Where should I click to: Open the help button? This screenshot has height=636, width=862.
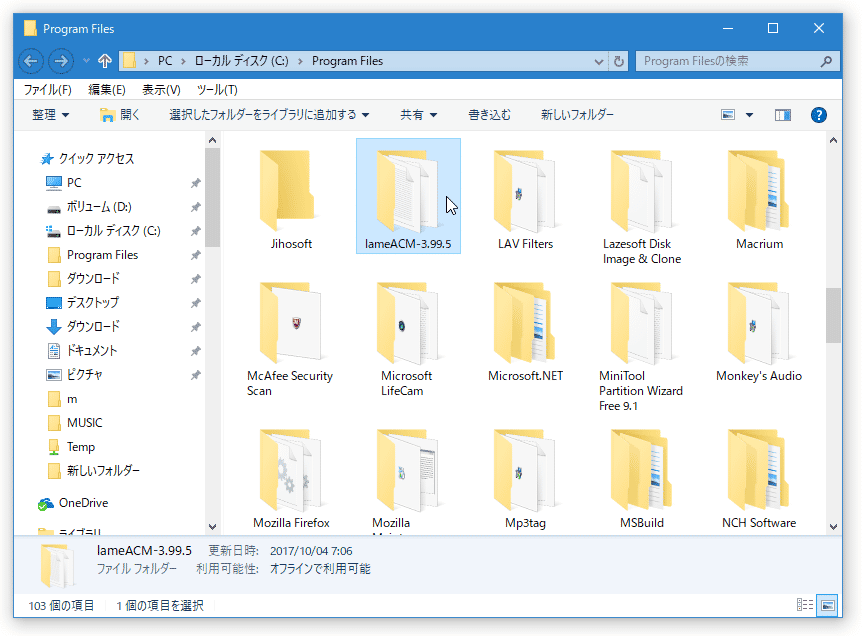[x=819, y=115]
